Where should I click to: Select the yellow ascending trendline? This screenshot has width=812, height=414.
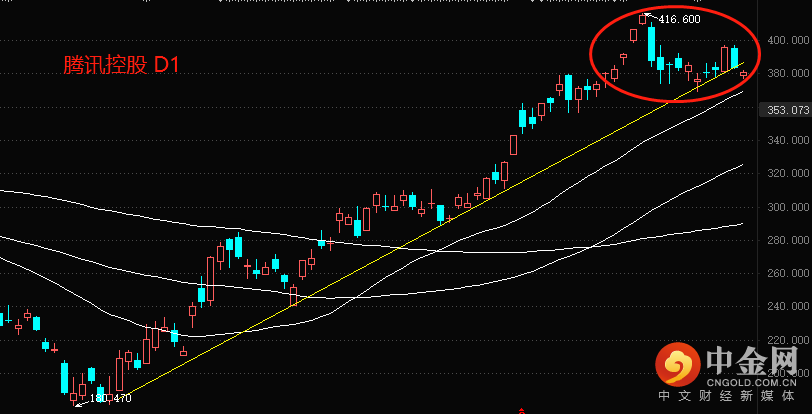point(400,246)
